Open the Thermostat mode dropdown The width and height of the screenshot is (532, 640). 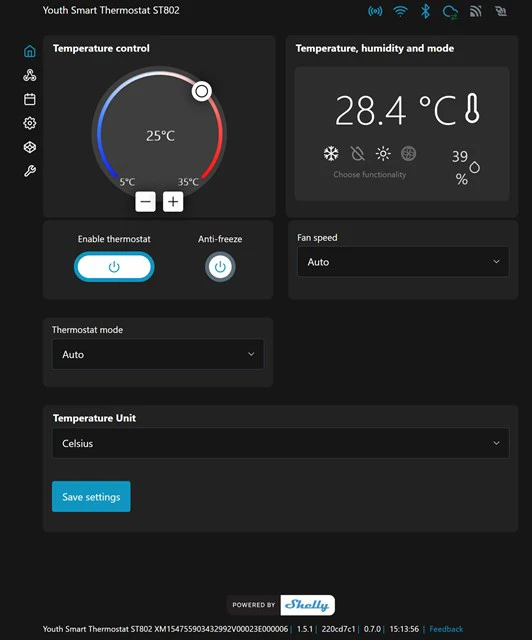[x=158, y=354]
